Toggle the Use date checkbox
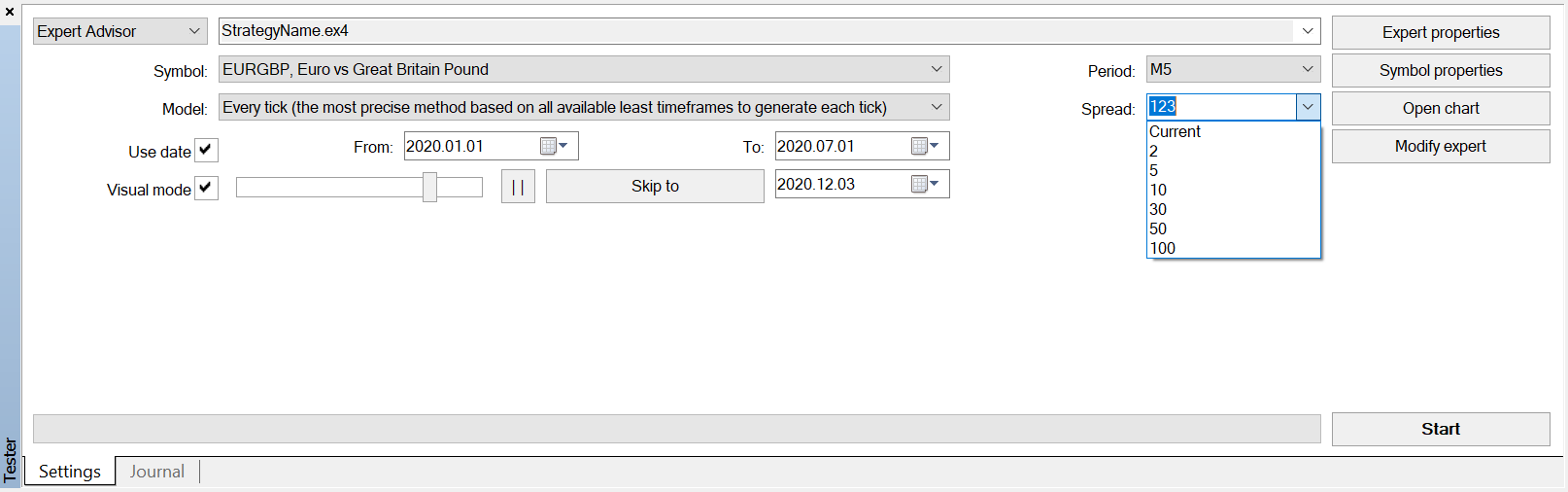 tap(206, 150)
